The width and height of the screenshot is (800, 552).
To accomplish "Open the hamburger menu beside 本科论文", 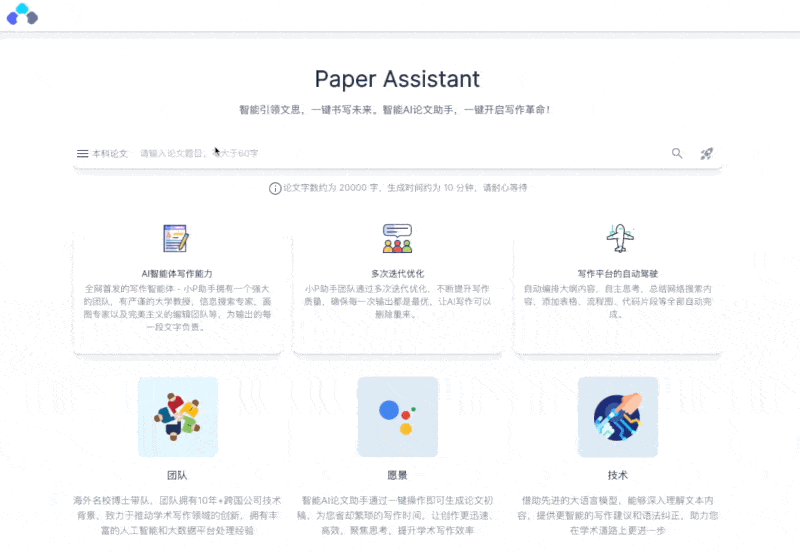I will [83, 154].
